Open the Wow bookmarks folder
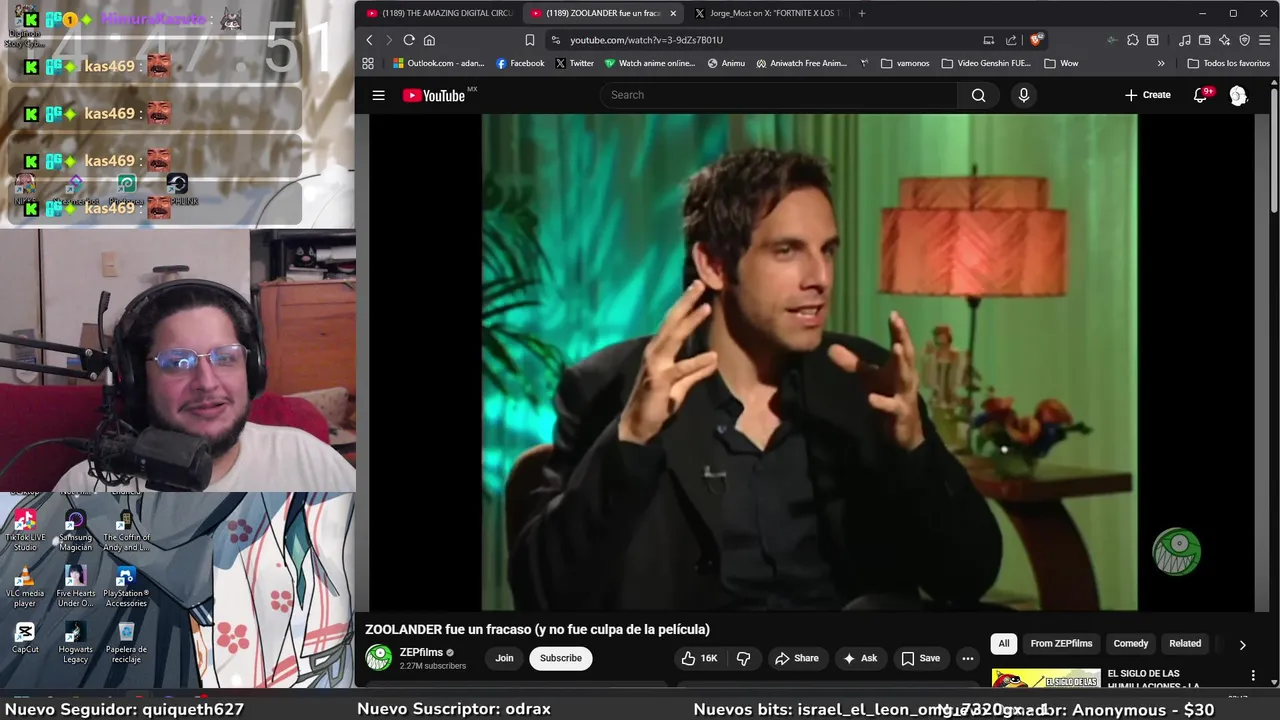This screenshot has width=1280, height=720. 1061,63
